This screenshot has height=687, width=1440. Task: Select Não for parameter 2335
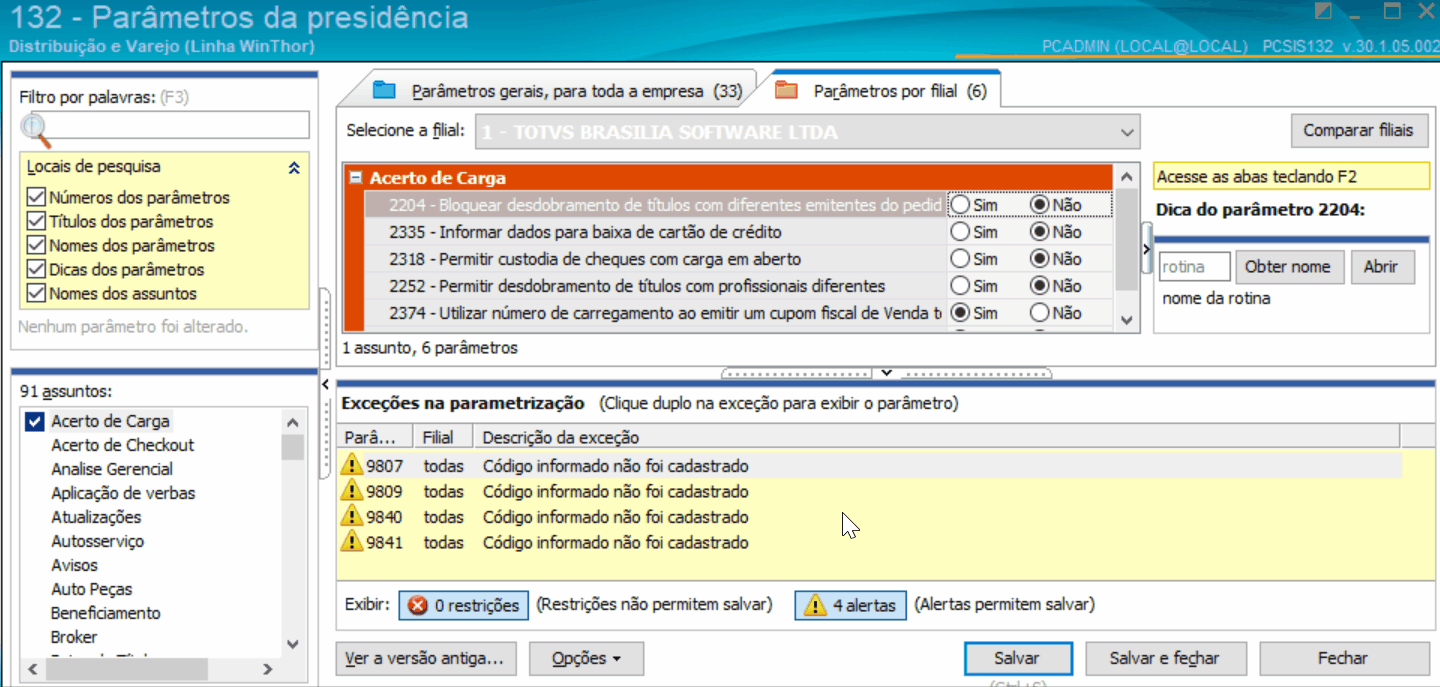(1040, 232)
